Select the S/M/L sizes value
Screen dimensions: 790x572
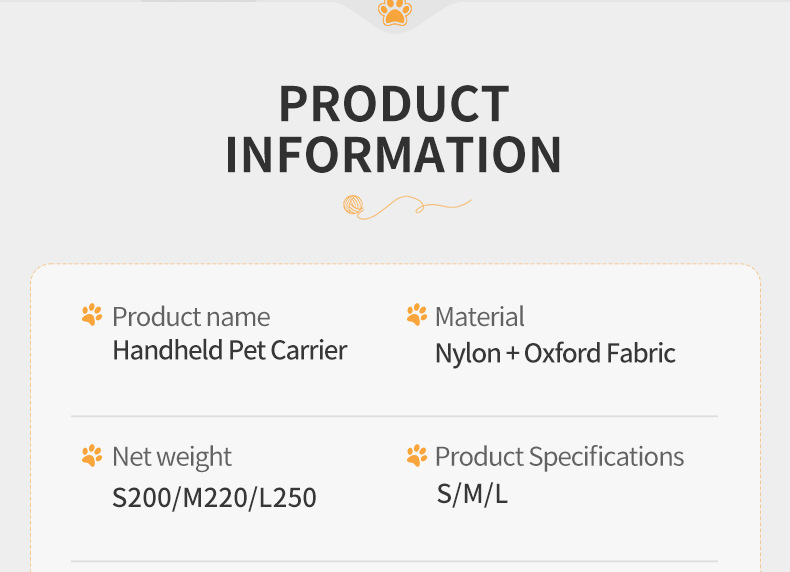[x=472, y=494]
